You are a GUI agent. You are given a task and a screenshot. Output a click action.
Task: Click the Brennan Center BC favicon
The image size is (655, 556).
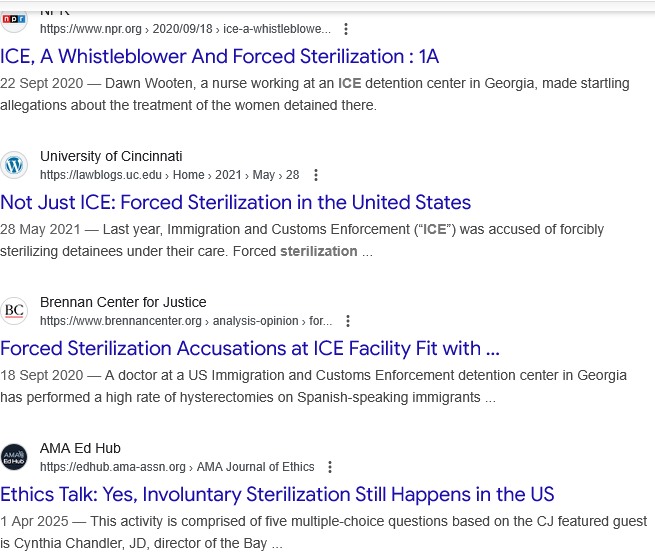(x=14, y=311)
